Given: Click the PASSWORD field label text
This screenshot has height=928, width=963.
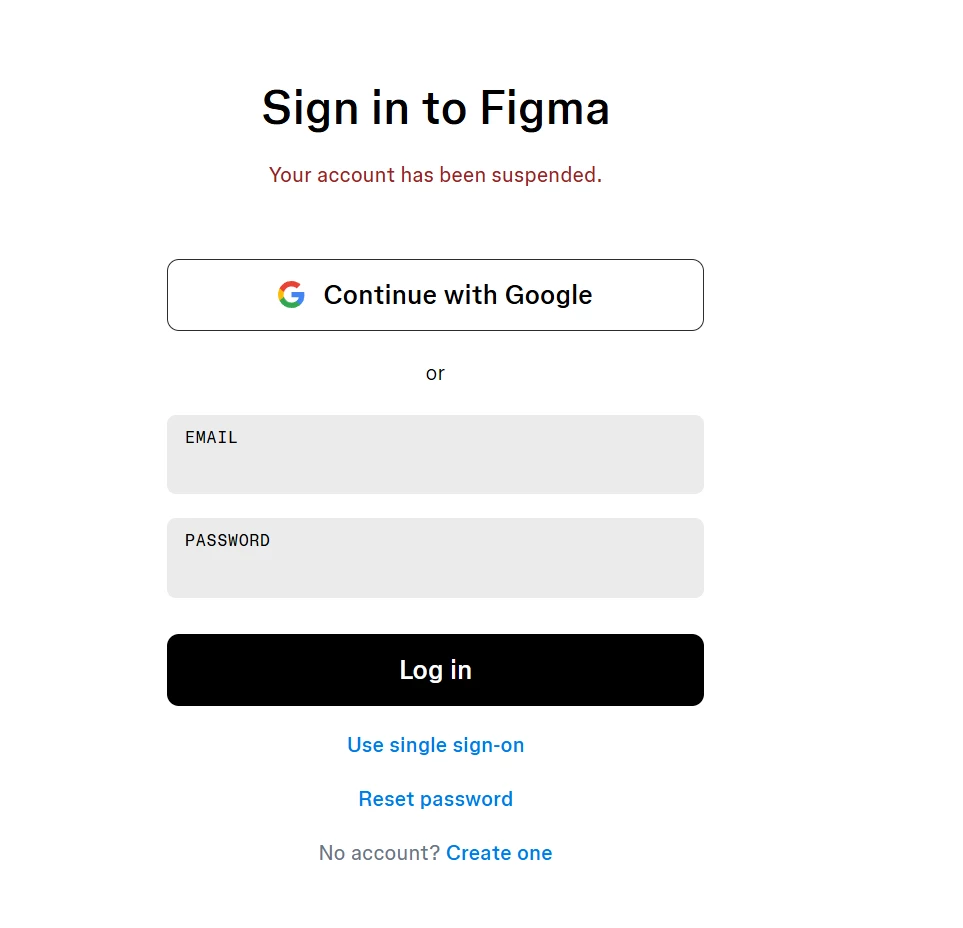Looking at the screenshot, I should [x=227, y=540].
